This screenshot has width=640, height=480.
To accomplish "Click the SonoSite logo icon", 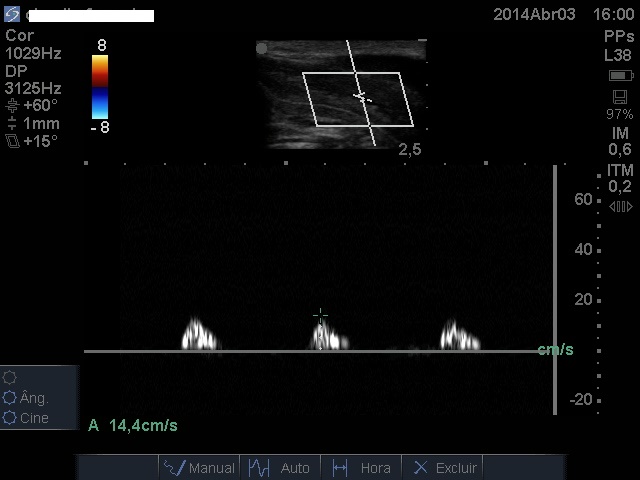I will [12, 14].
